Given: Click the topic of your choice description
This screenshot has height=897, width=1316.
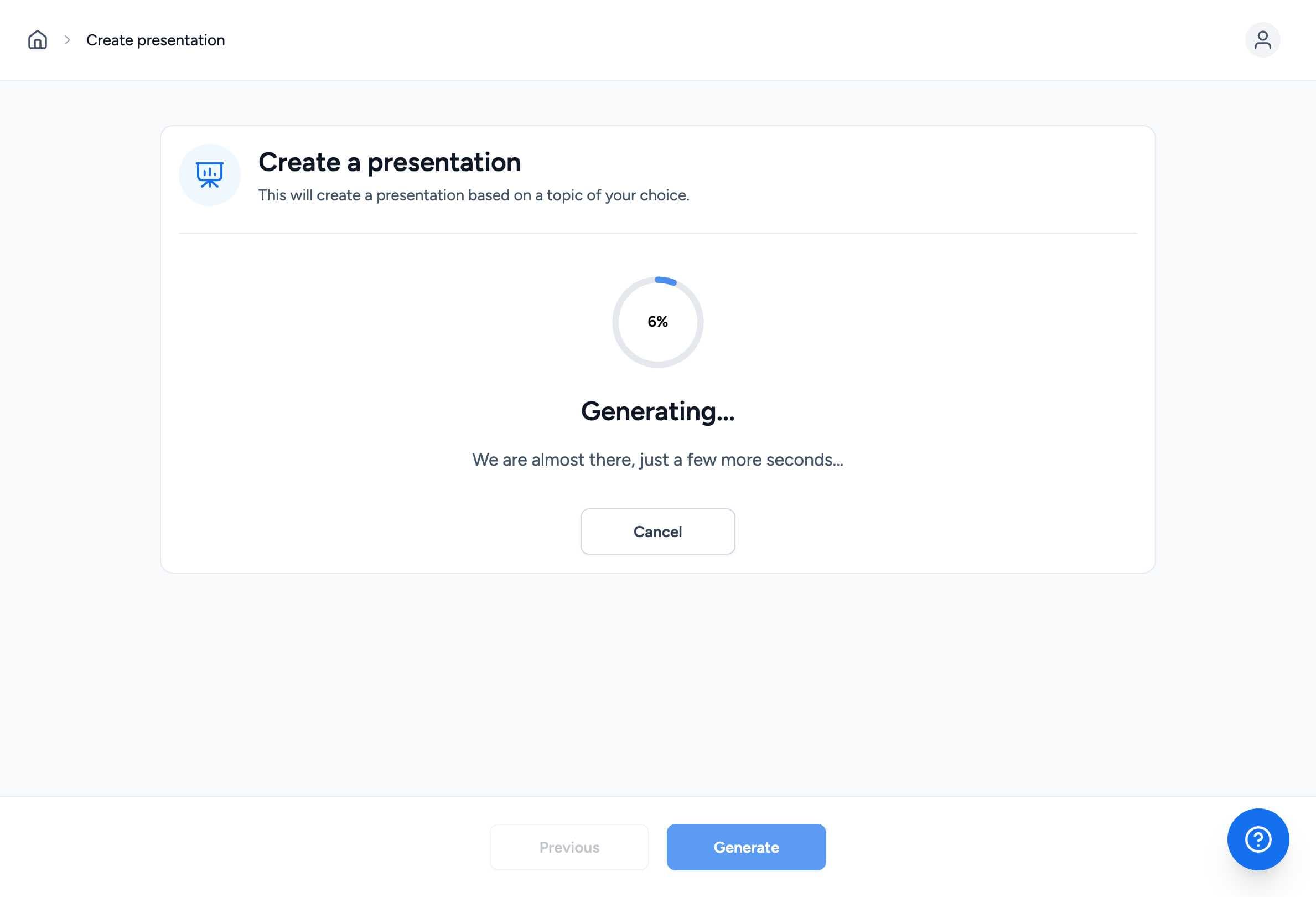Looking at the screenshot, I should [x=473, y=195].
